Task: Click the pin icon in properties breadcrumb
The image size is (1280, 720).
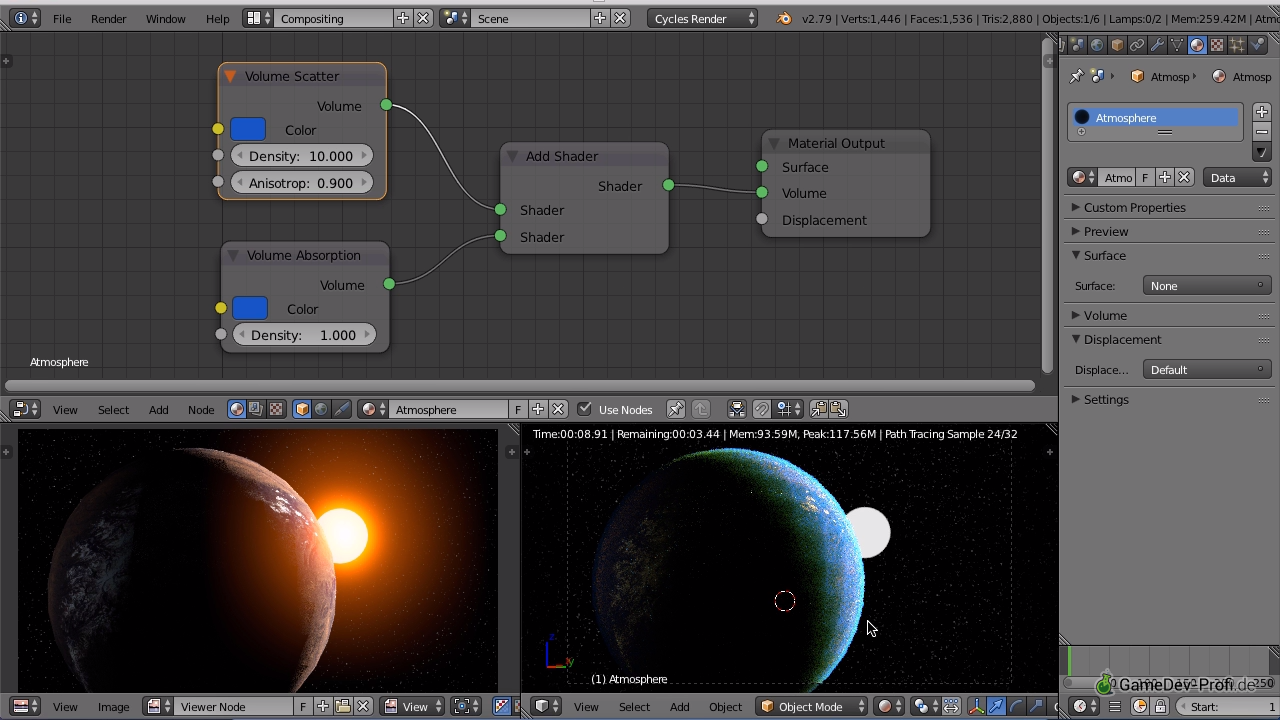Action: point(1076,76)
